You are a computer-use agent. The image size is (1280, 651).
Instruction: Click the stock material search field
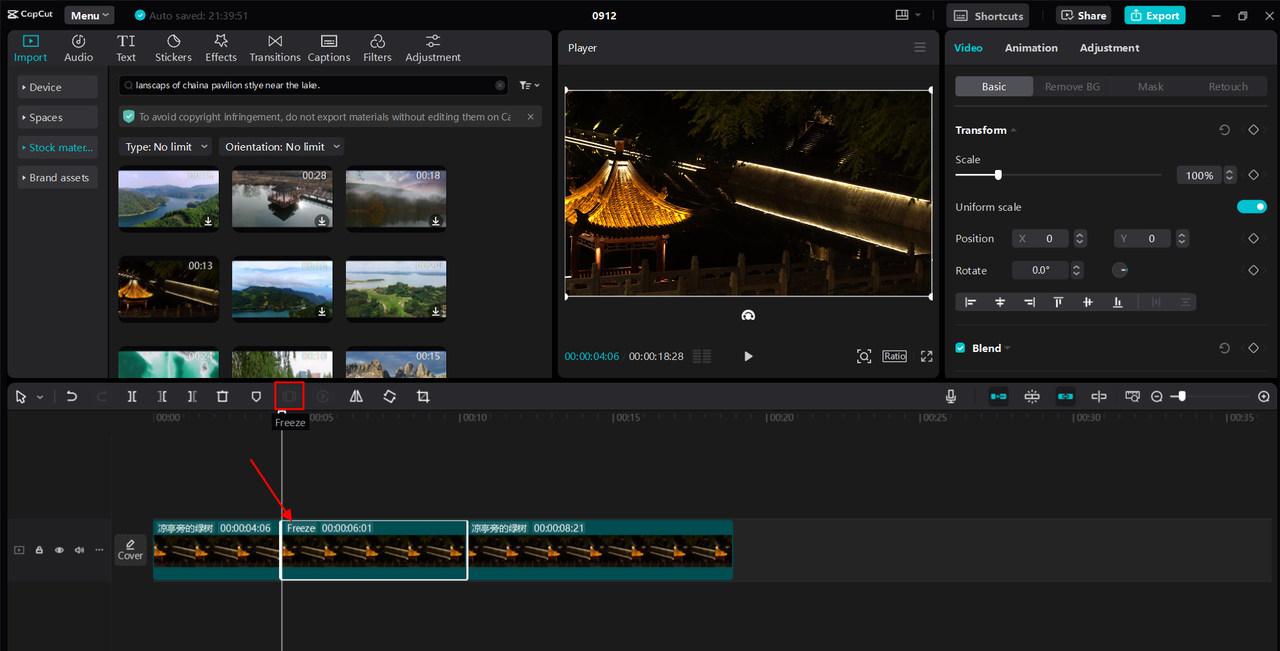point(314,86)
